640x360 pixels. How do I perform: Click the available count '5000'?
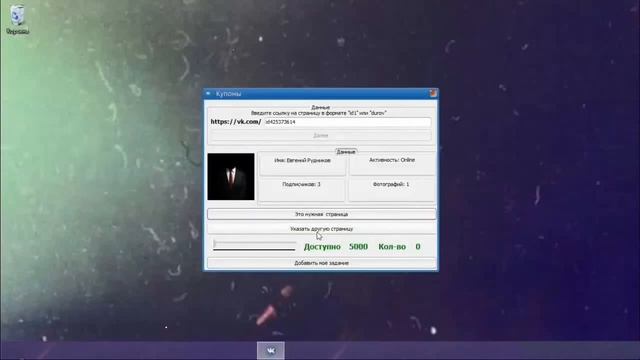point(358,247)
